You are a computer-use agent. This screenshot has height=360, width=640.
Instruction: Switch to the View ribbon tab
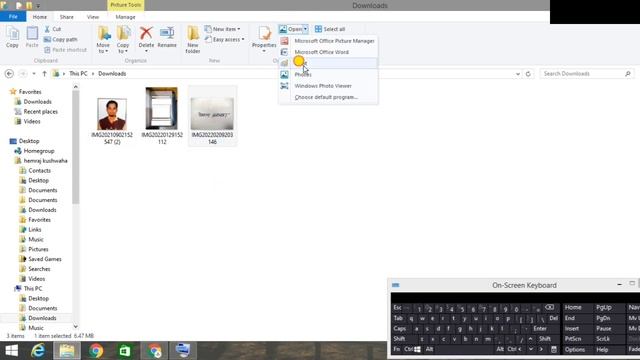pos(93,17)
